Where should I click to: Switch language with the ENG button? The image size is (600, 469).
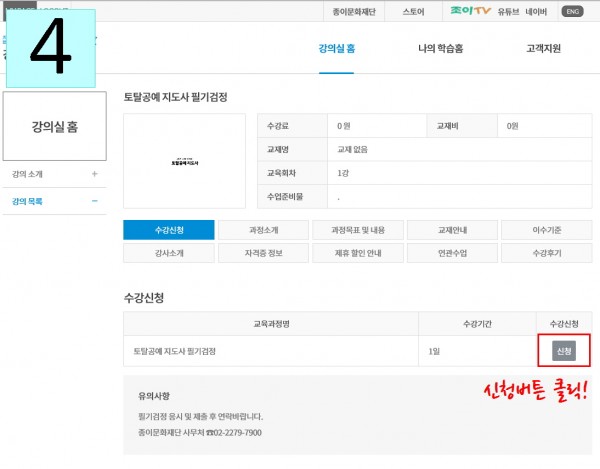572,12
